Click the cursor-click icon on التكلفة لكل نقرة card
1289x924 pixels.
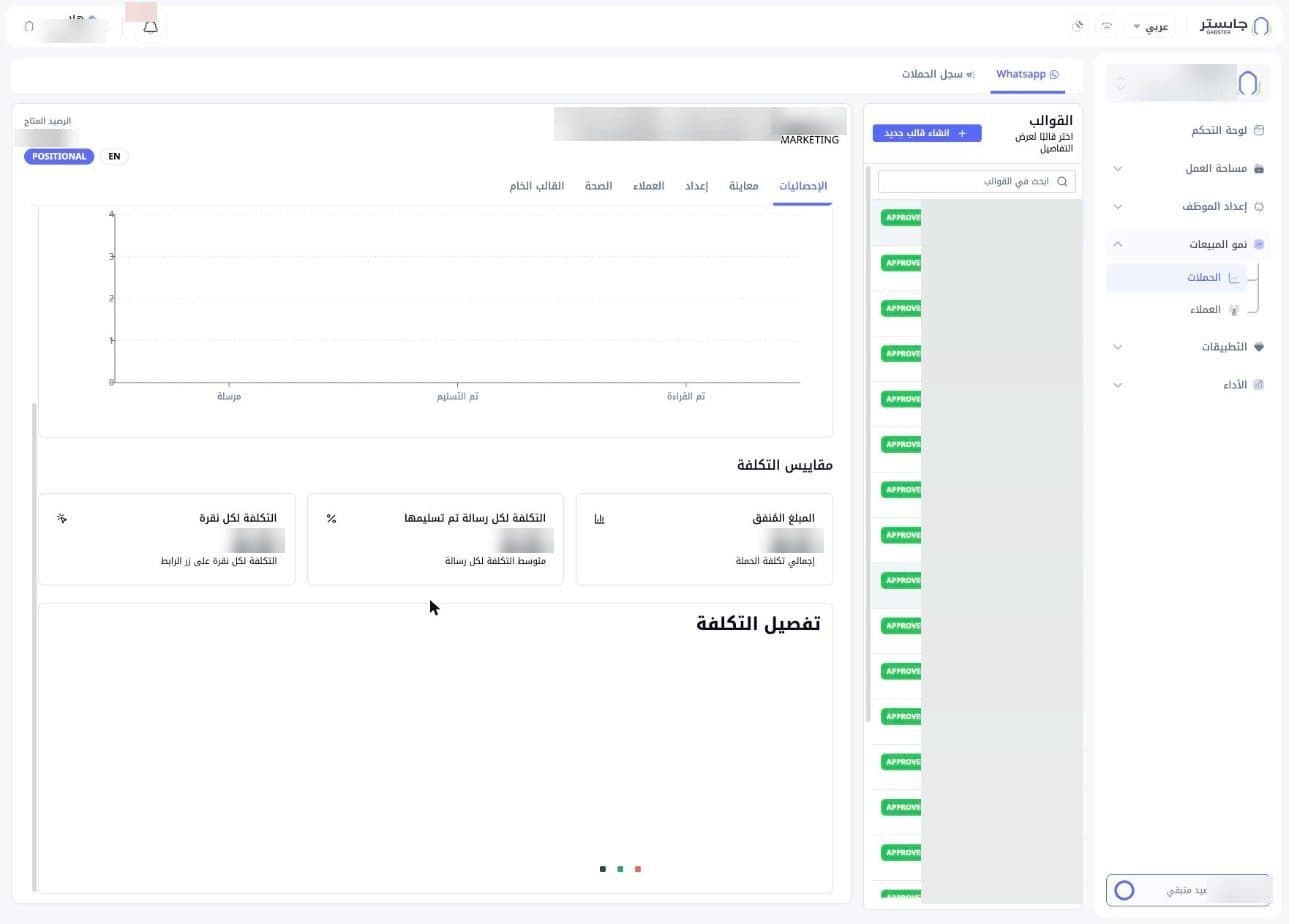pos(62,518)
